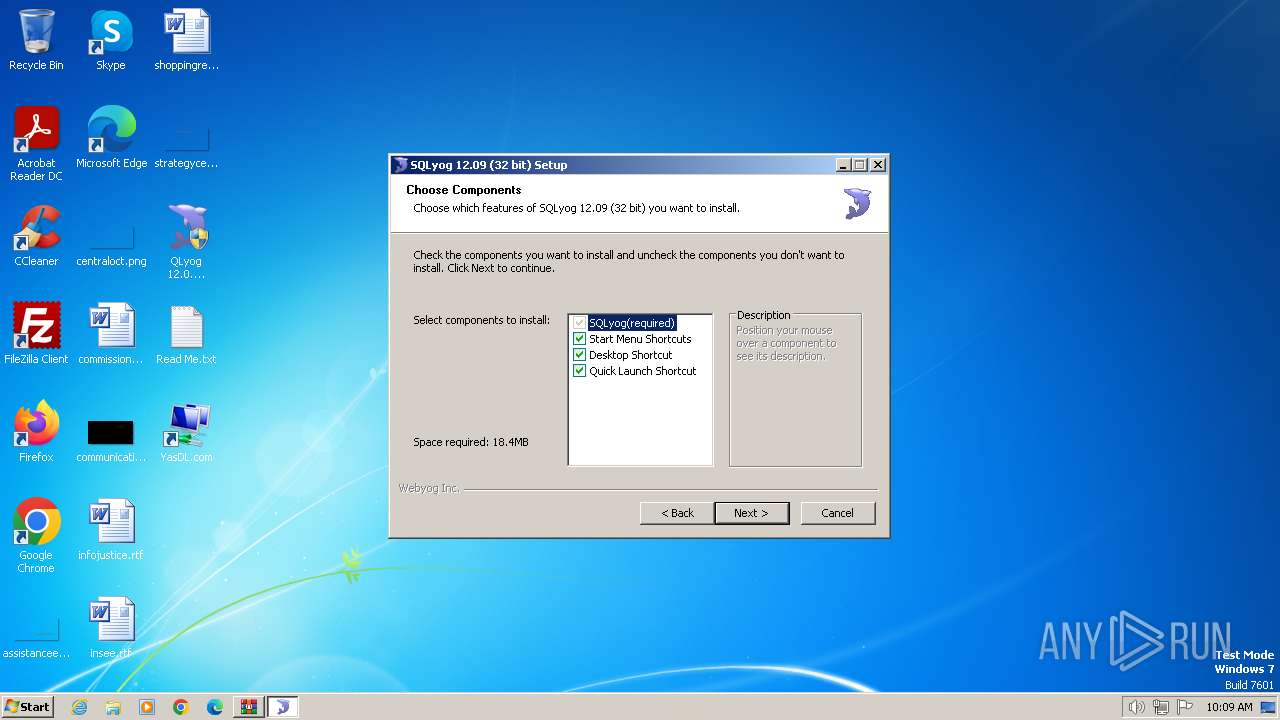The width and height of the screenshot is (1280, 720).
Task: Open the Action Center flag icon
Action: pyautogui.click(x=1185, y=707)
